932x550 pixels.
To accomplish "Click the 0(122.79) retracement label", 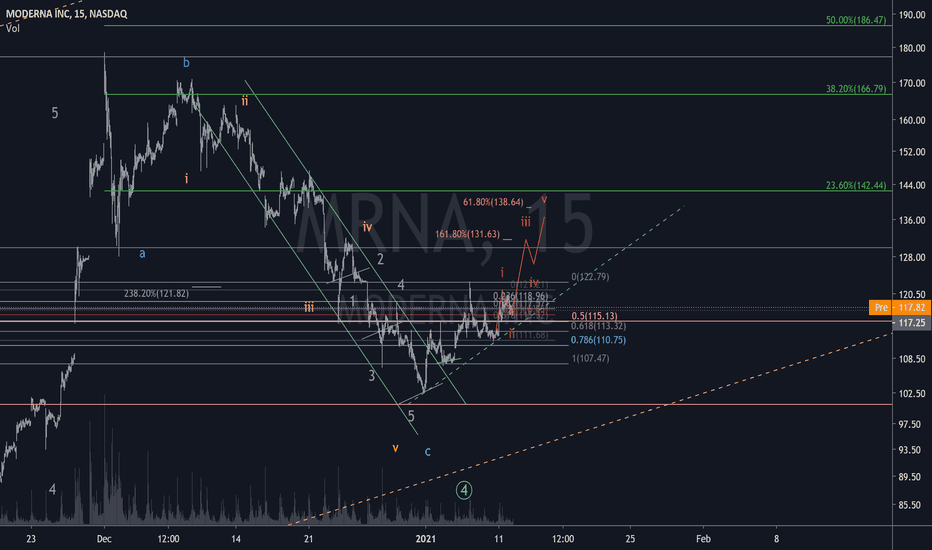I will tap(590, 276).
